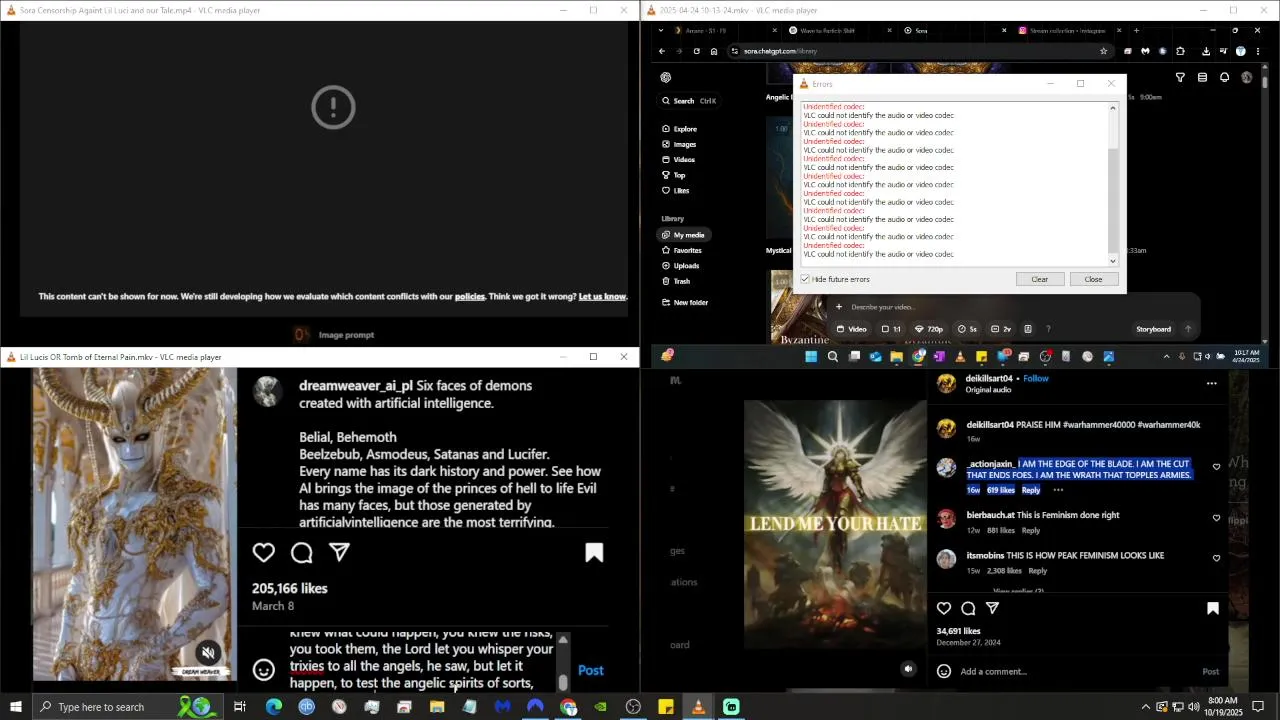
Task: Click share arrow on dreamweaver_ai_pl post
Action: coord(340,552)
